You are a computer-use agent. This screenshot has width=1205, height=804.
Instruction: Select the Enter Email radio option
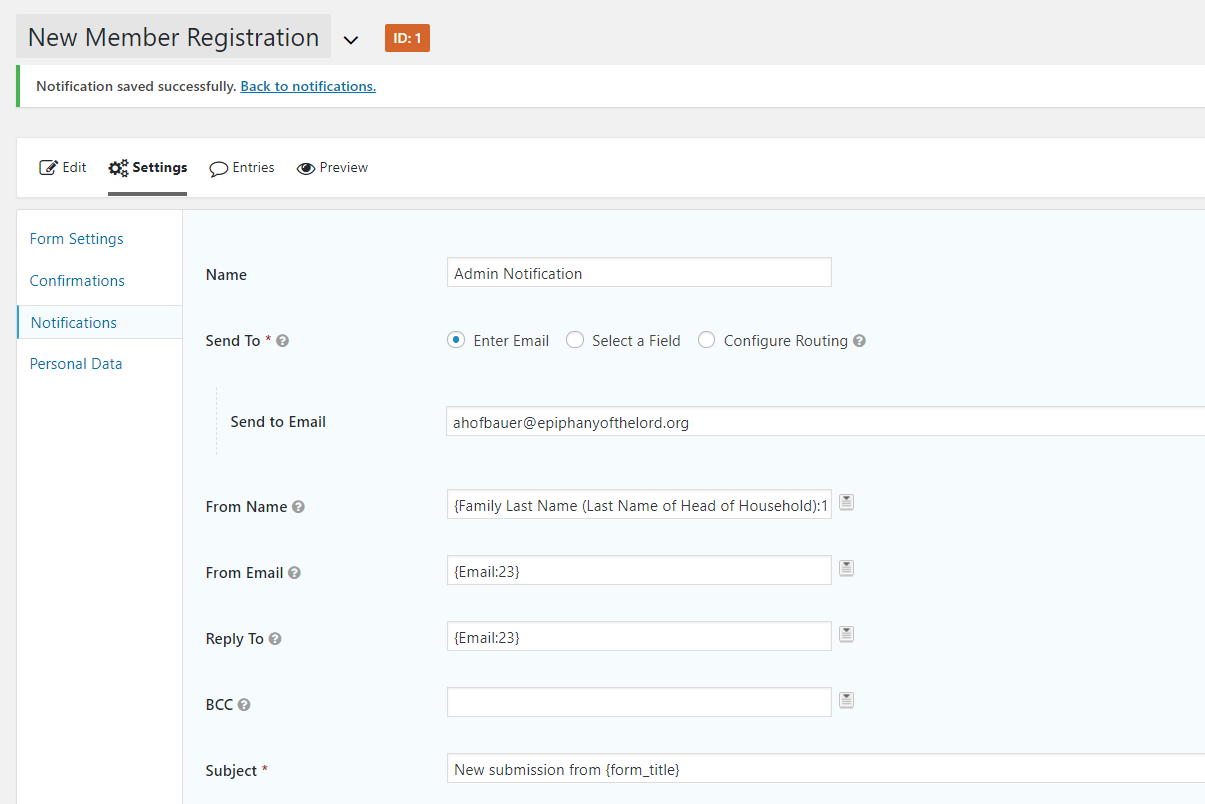coord(456,340)
